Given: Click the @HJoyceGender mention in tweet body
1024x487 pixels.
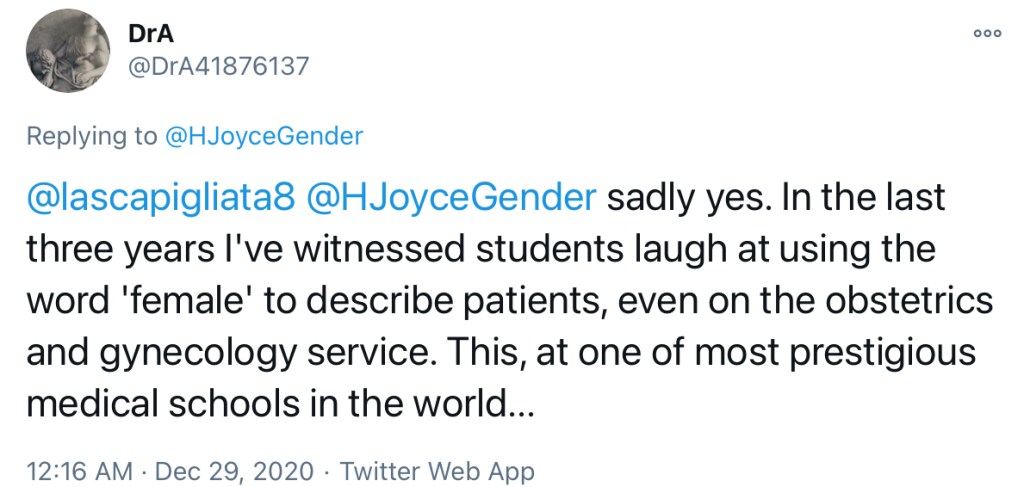Looking at the screenshot, I should pyautogui.click(x=450, y=198).
